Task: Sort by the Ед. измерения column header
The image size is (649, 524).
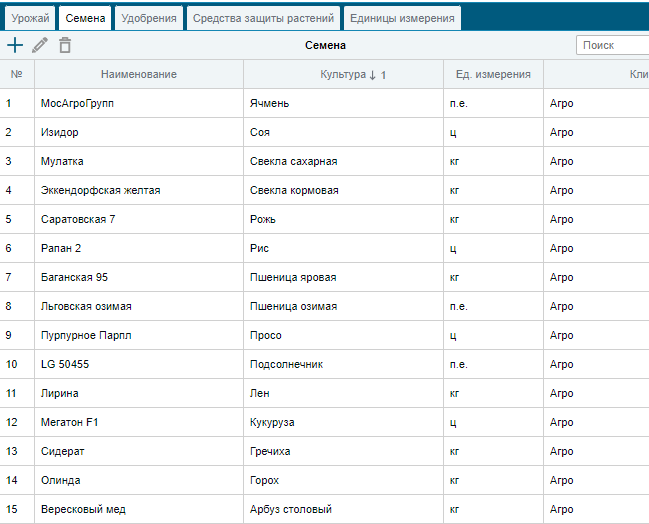Action: (x=493, y=74)
